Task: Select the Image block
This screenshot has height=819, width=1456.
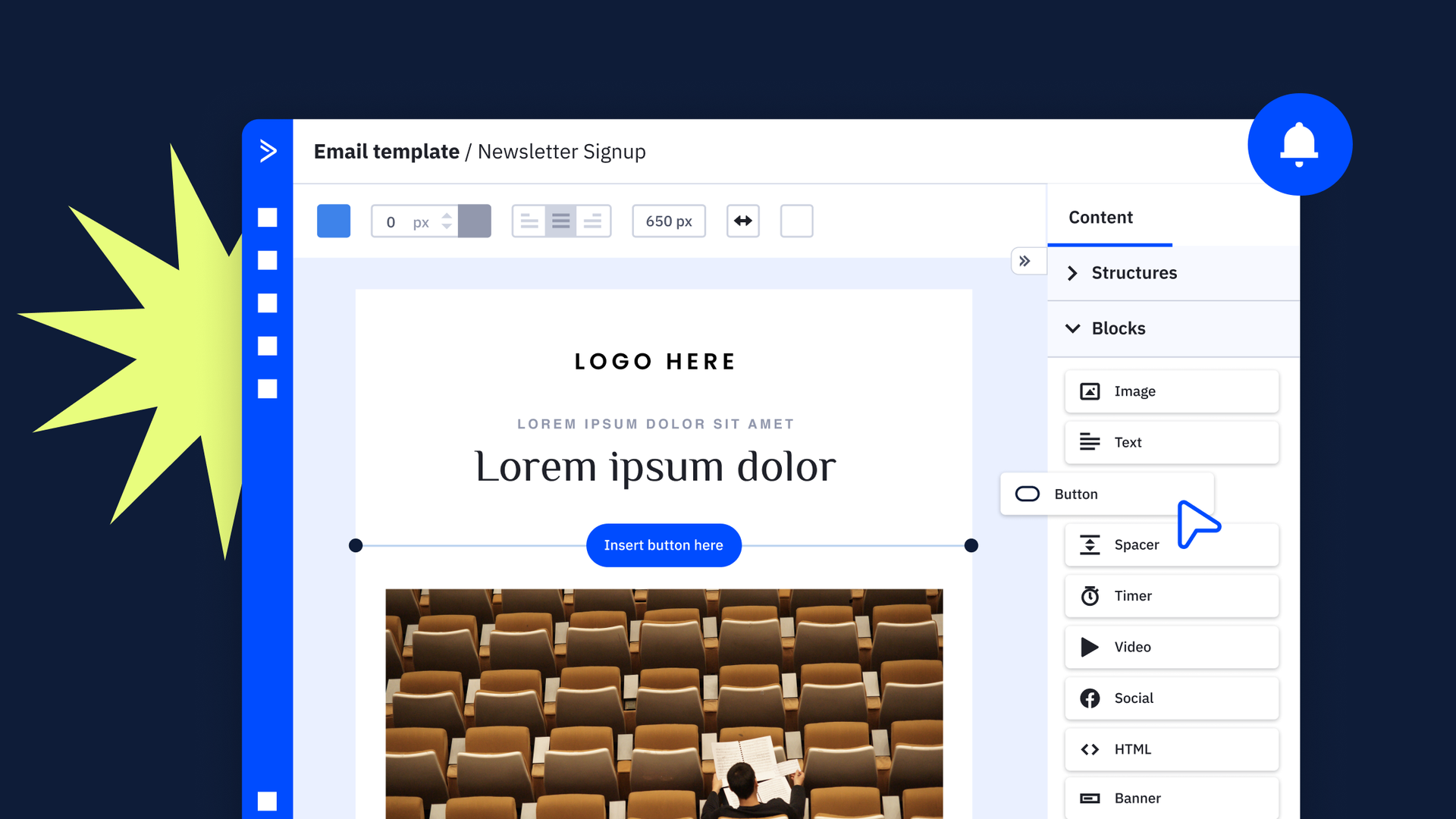Action: click(1172, 391)
